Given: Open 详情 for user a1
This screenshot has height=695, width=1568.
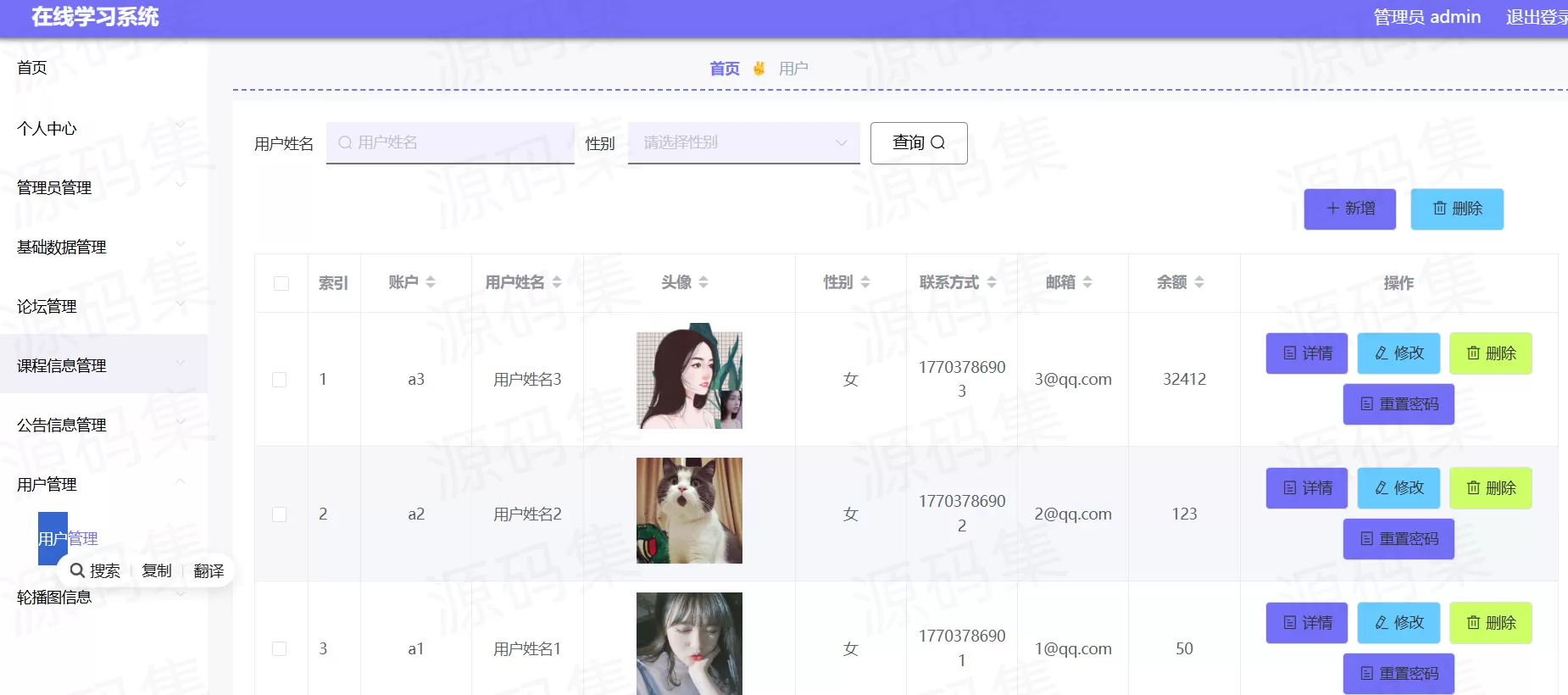Looking at the screenshot, I should (1307, 623).
